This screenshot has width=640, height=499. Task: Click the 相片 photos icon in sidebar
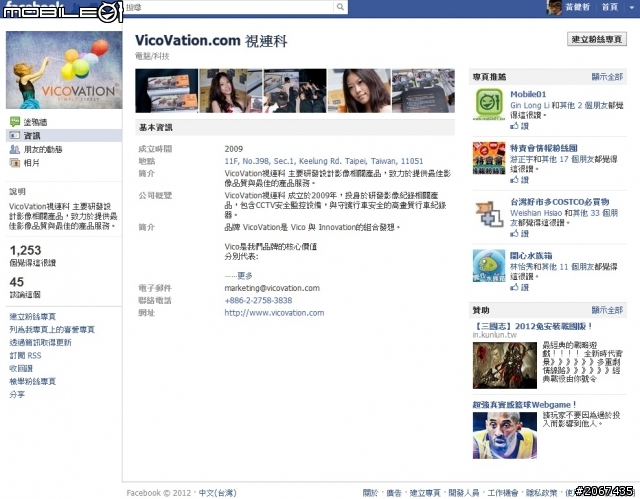[15, 163]
